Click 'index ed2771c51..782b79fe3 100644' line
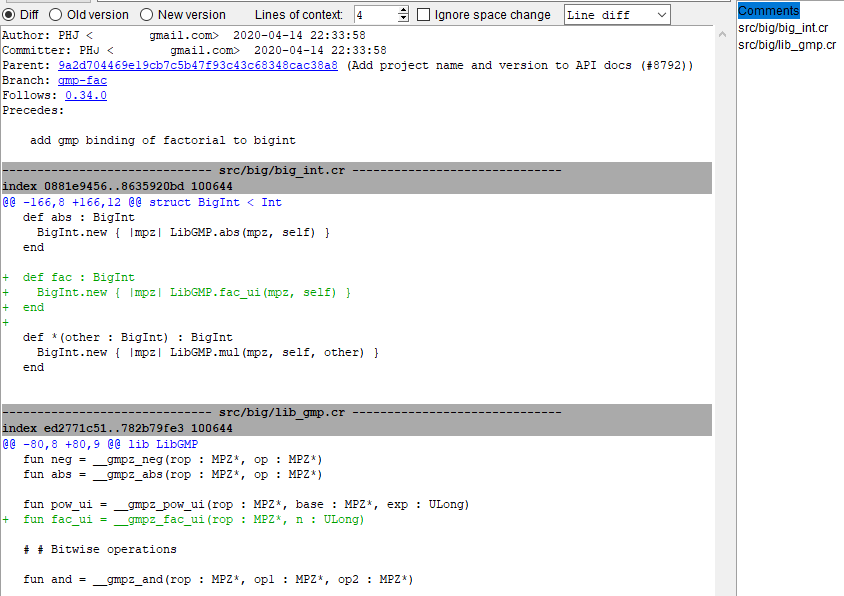The image size is (844, 596). pos(117,429)
